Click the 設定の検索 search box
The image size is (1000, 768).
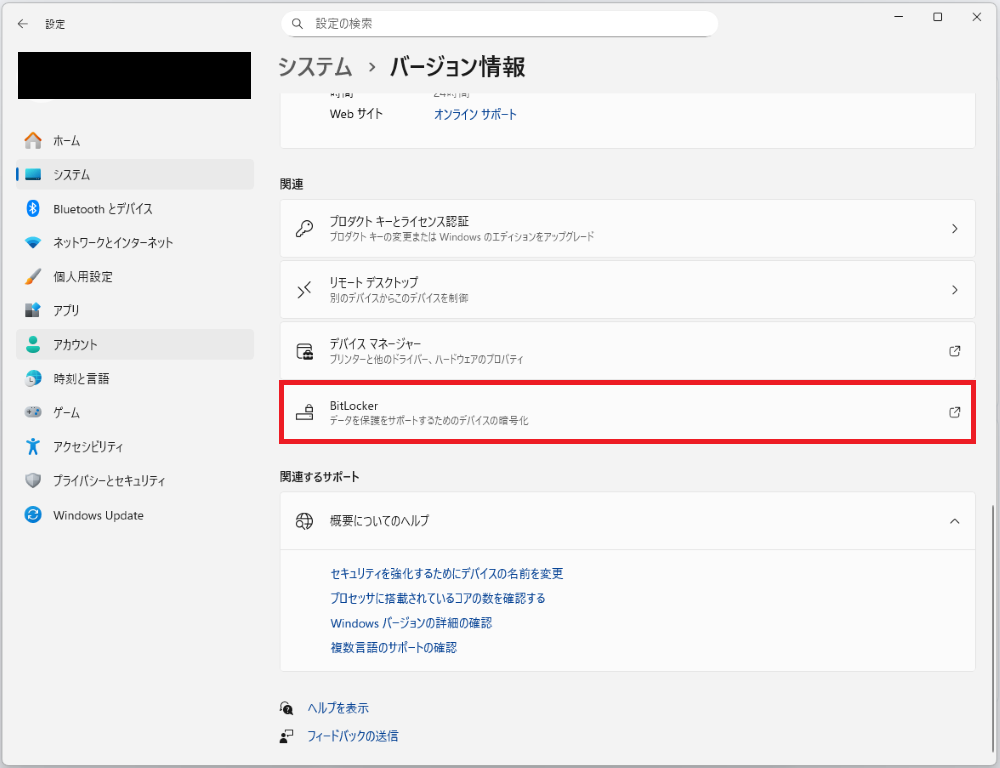pyautogui.click(x=500, y=23)
